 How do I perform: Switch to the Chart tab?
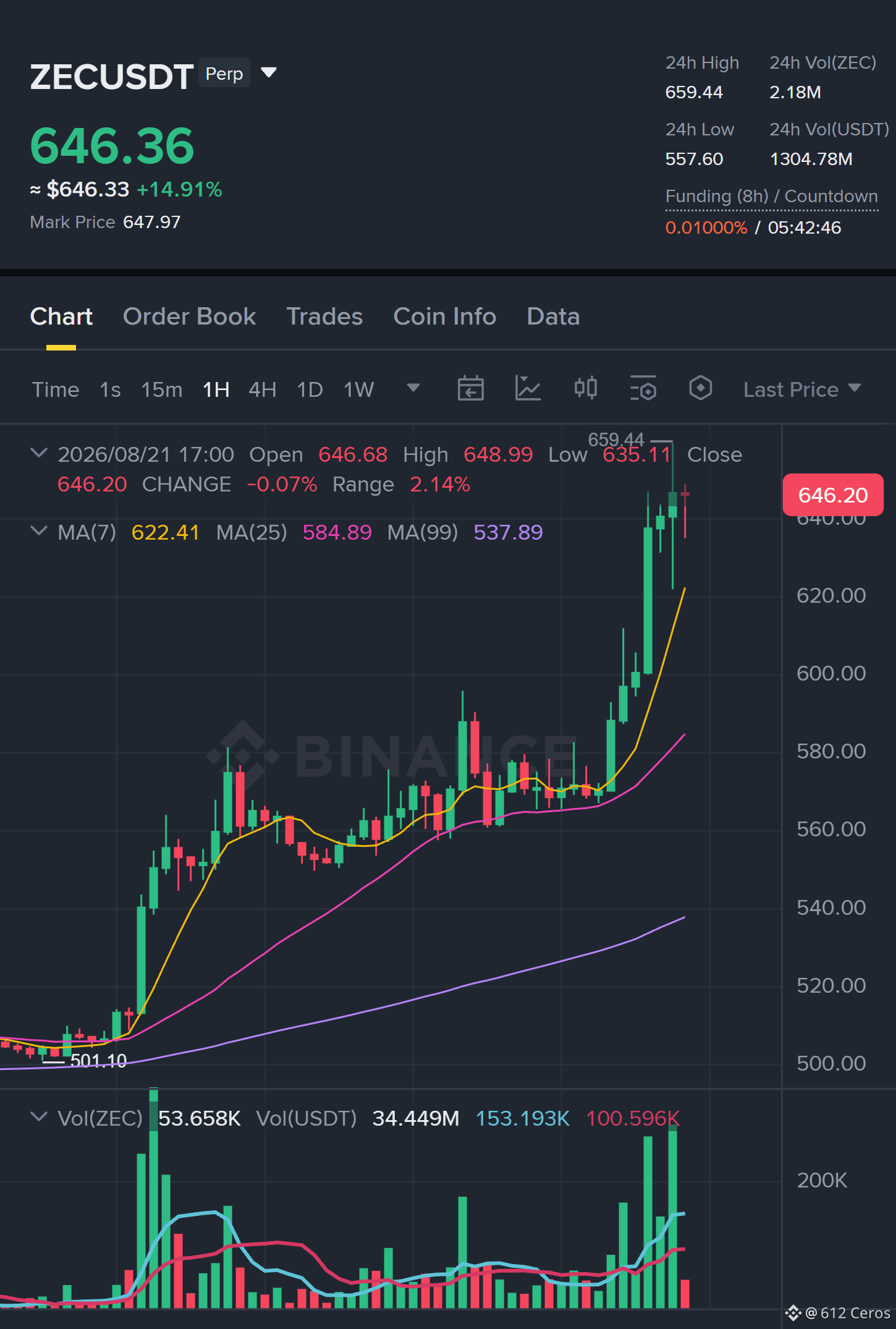click(61, 316)
